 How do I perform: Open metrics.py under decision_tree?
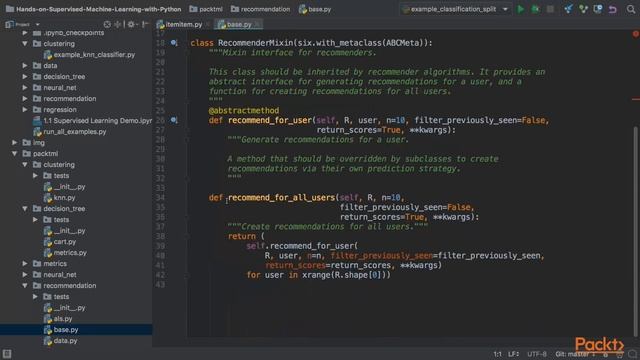(65, 253)
